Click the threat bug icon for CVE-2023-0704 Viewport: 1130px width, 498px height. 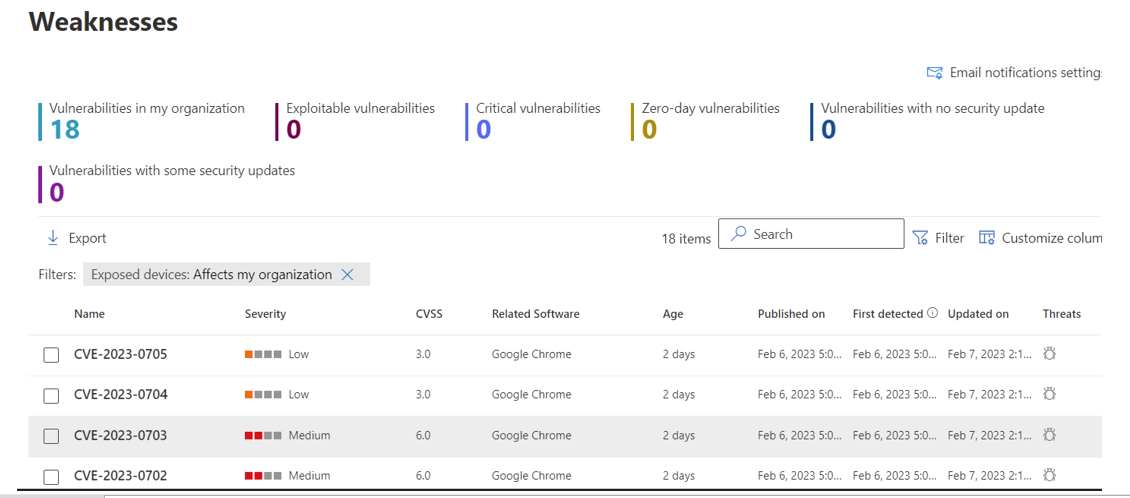[1049, 394]
